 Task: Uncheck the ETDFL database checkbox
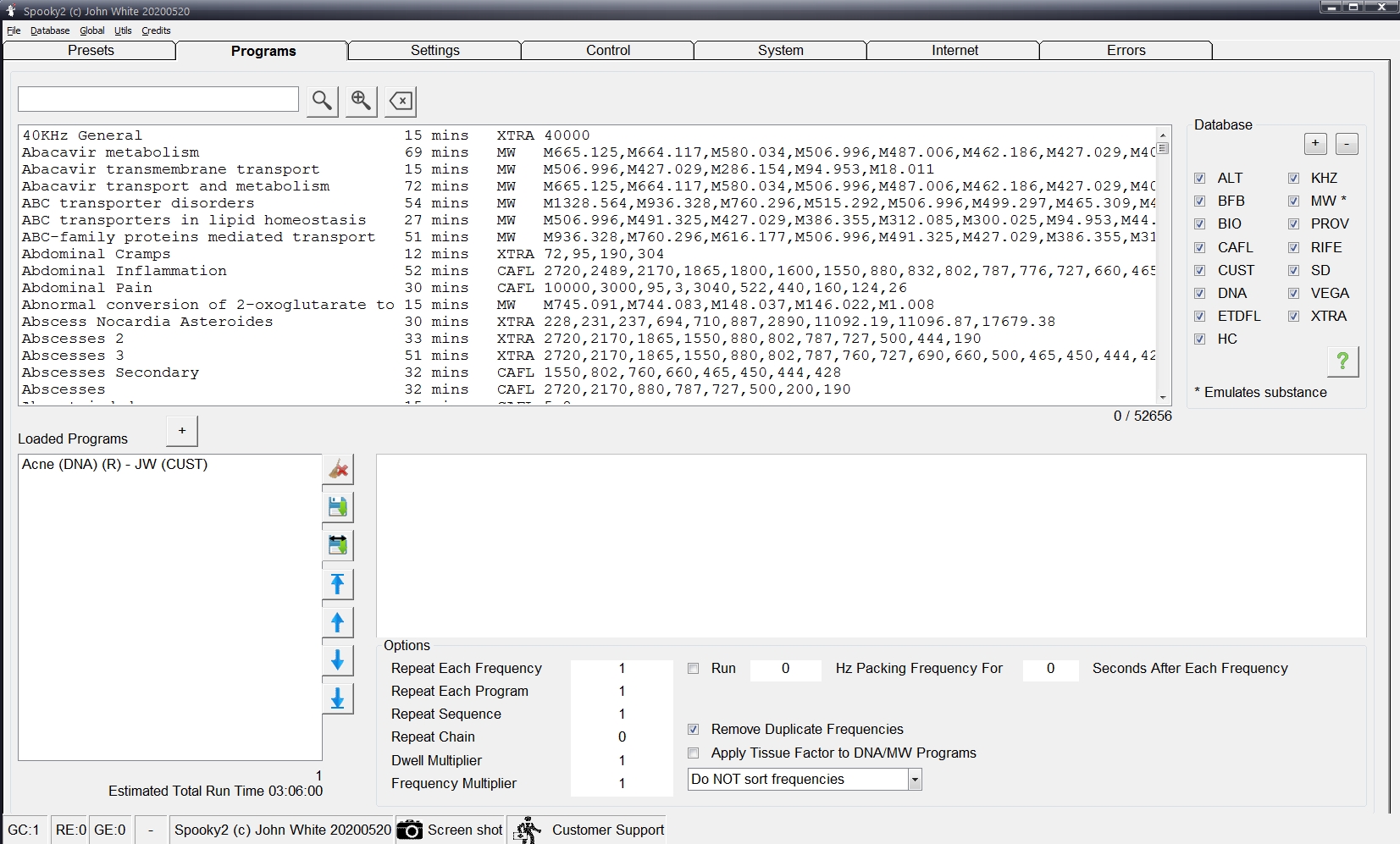tap(1199, 316)
